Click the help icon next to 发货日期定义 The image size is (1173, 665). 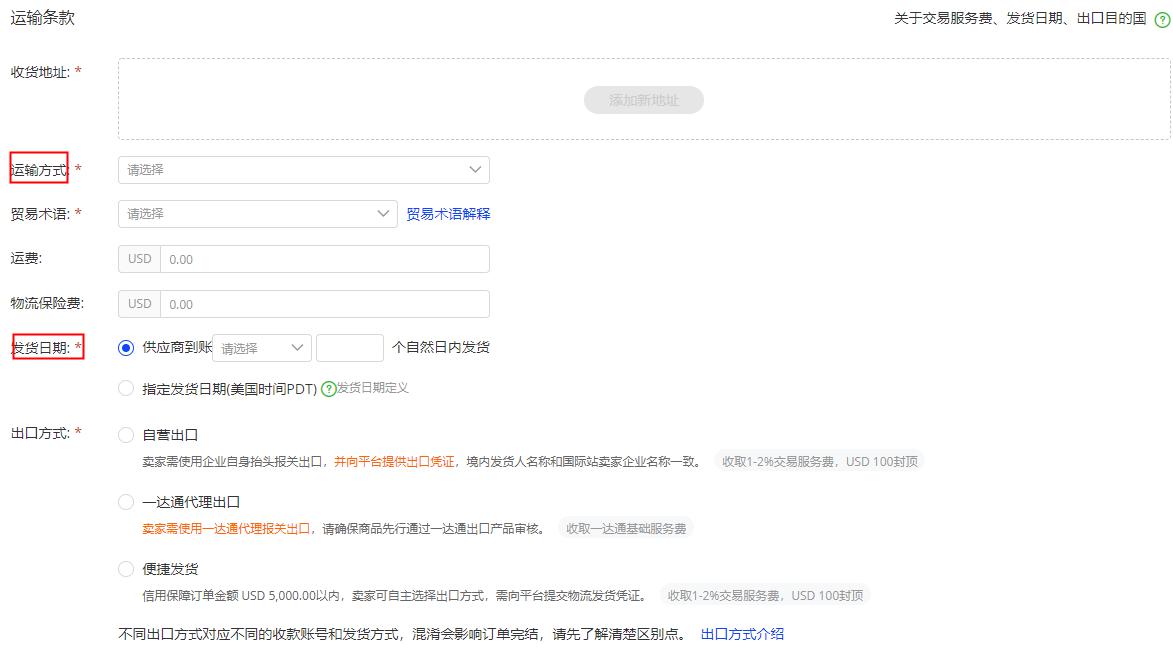(328, 389)
